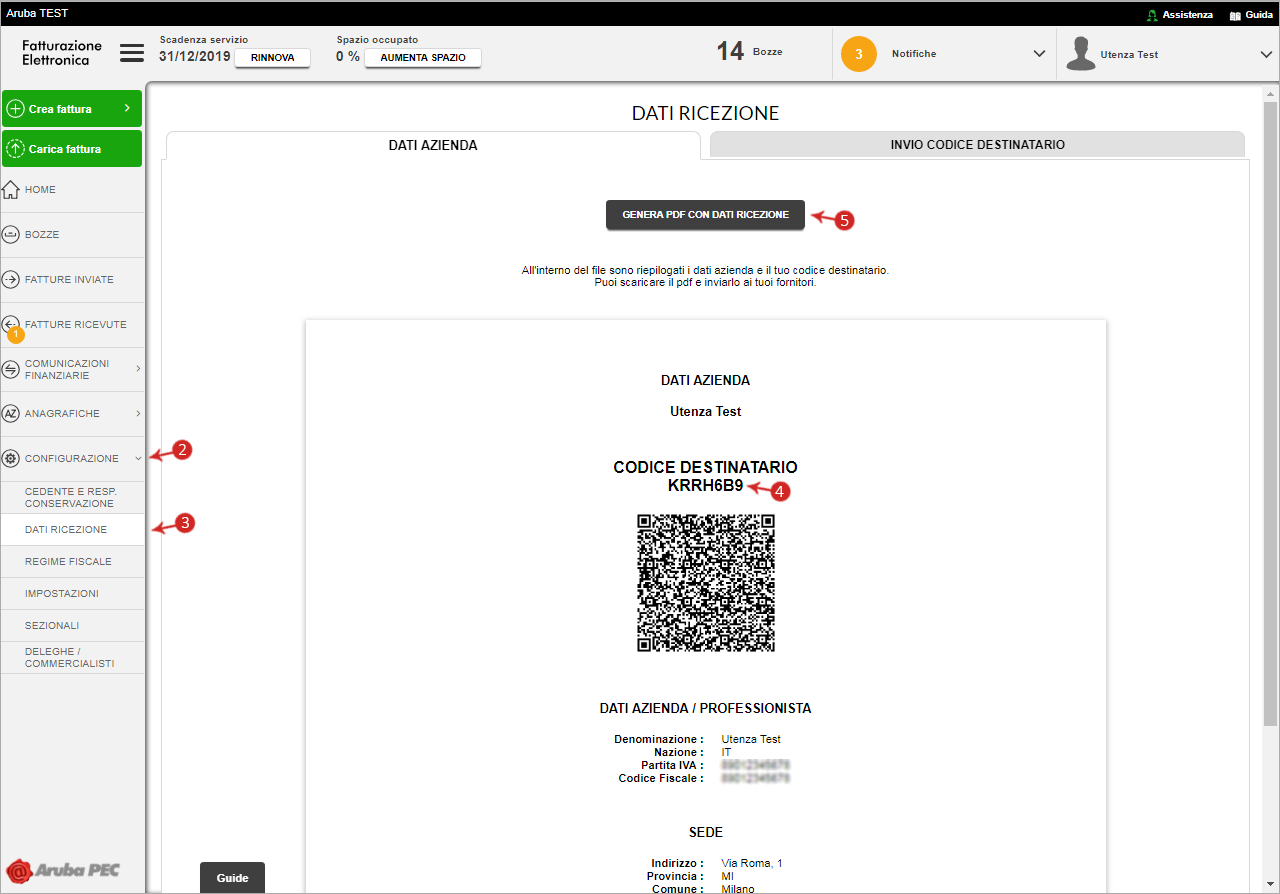Click the Guide button at the bottom

tap(232, 877)
